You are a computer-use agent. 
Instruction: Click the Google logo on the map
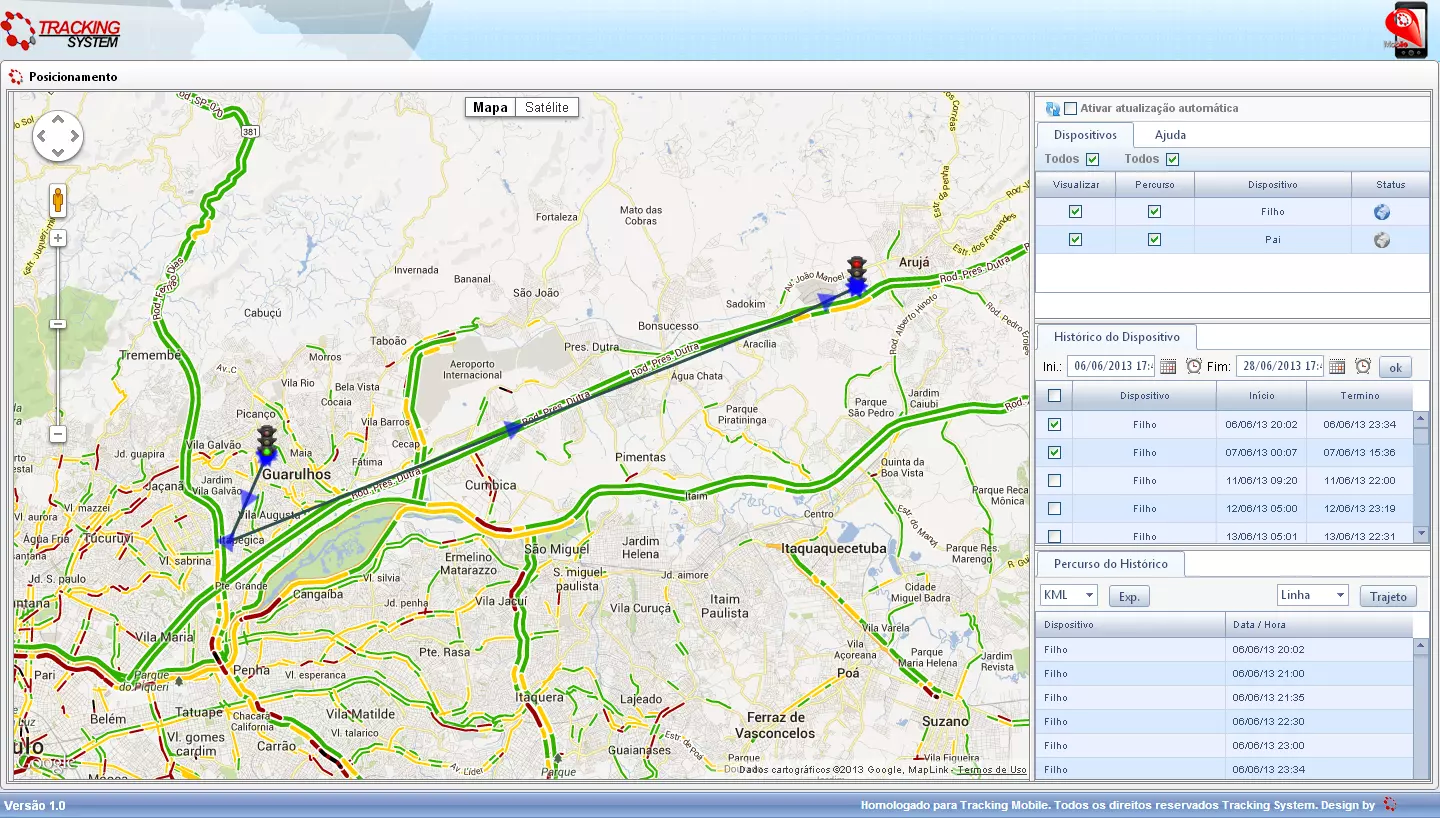point(48,763)
